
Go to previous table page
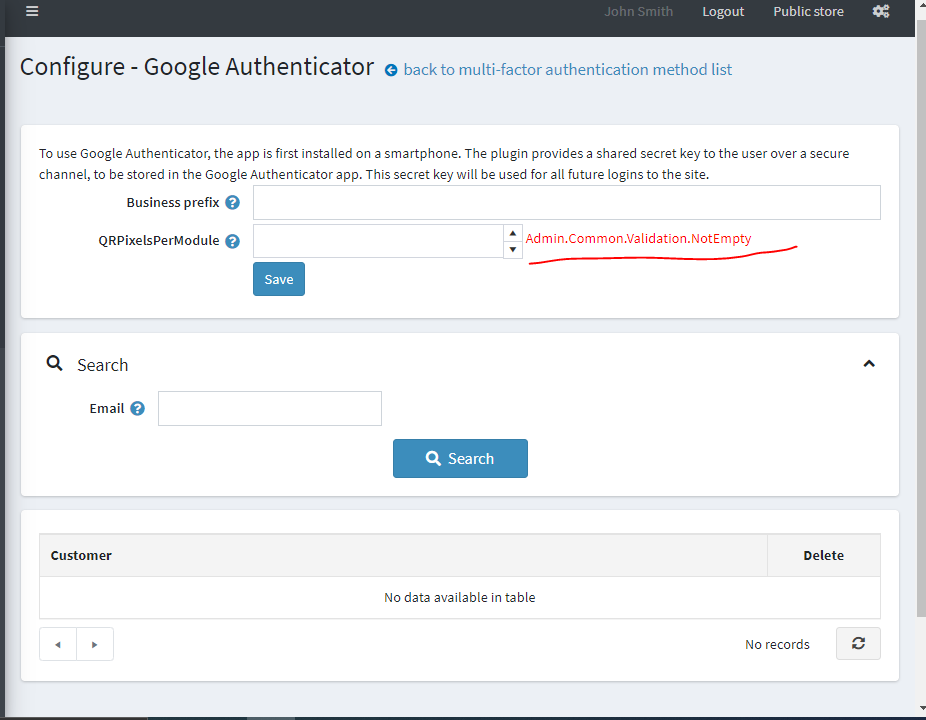58,644
